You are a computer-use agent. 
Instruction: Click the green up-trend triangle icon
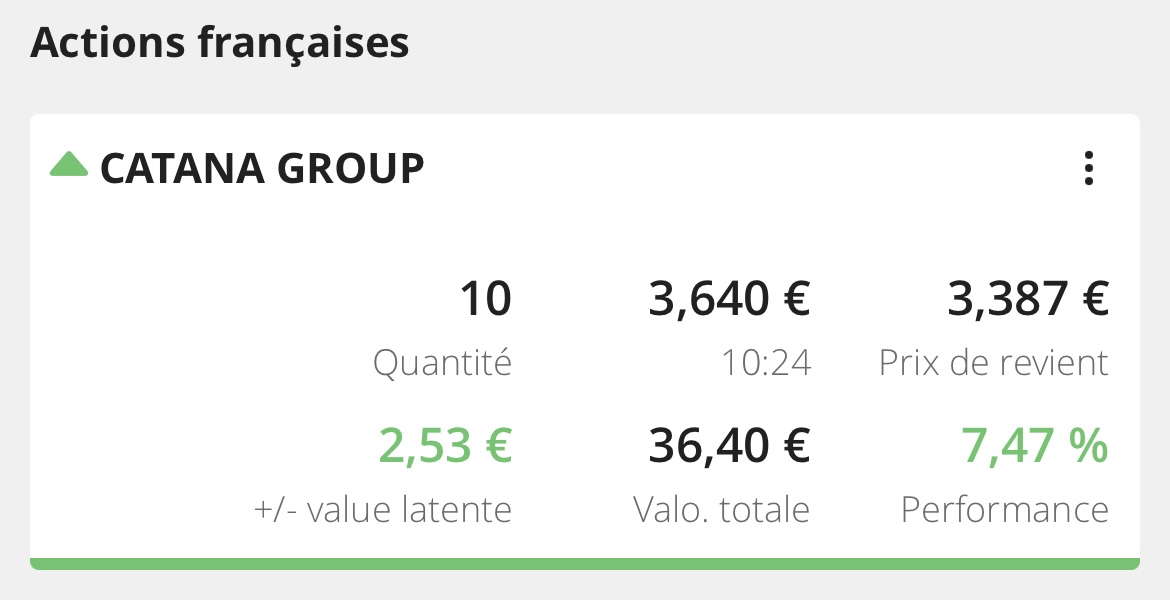pos(69,164)
